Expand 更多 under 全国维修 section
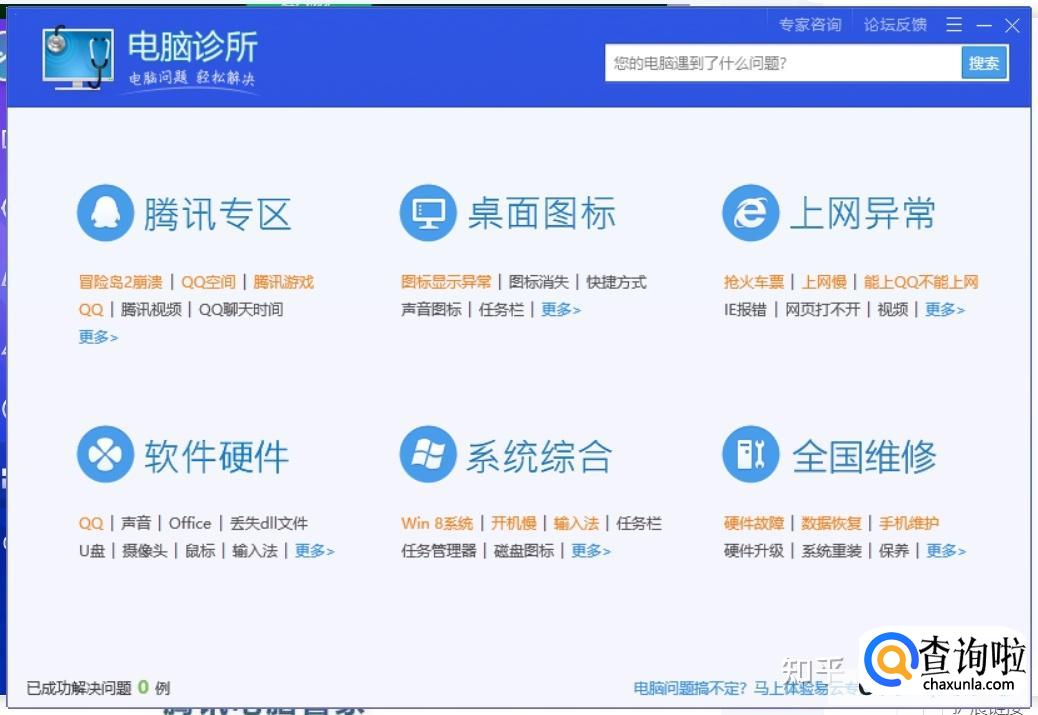Viewport: 1038px width, 715px height. coord(946,550)
